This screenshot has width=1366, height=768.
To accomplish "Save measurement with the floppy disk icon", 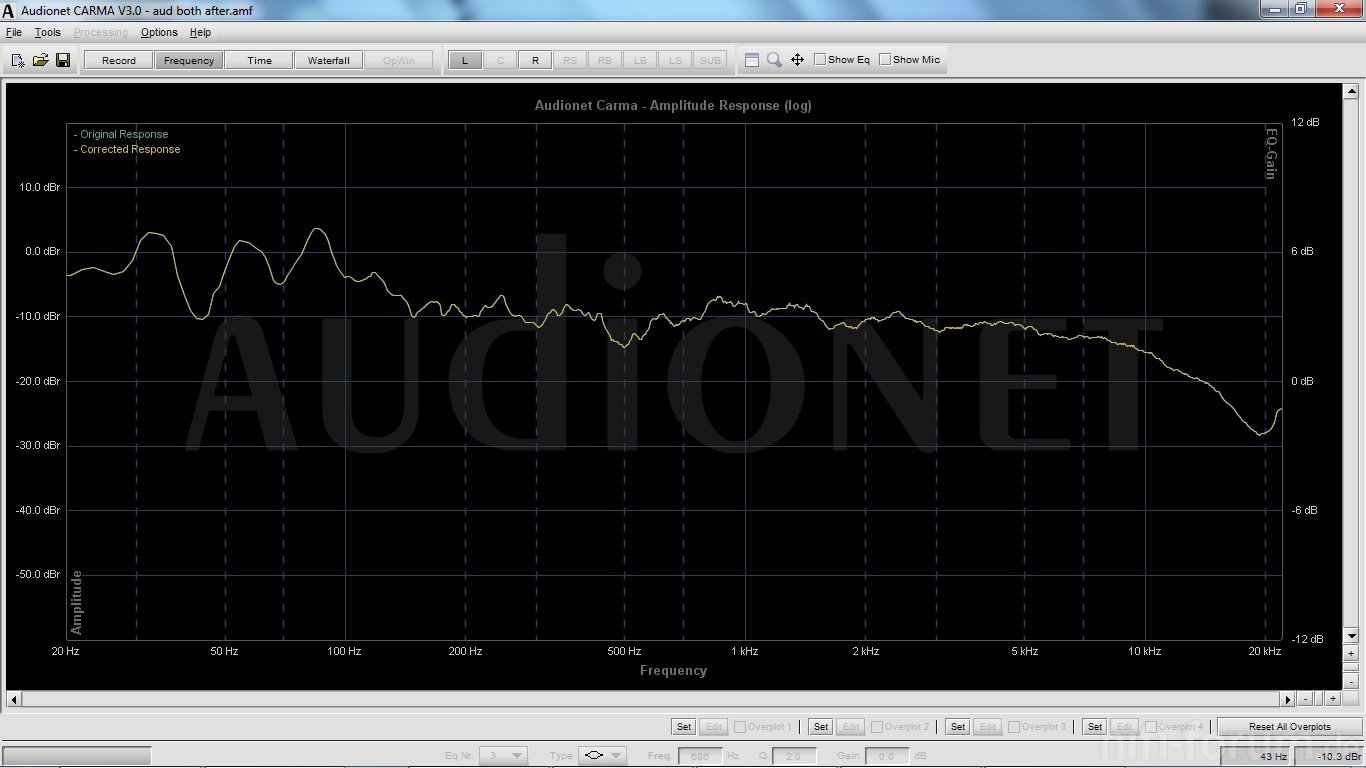I will 63,60.
